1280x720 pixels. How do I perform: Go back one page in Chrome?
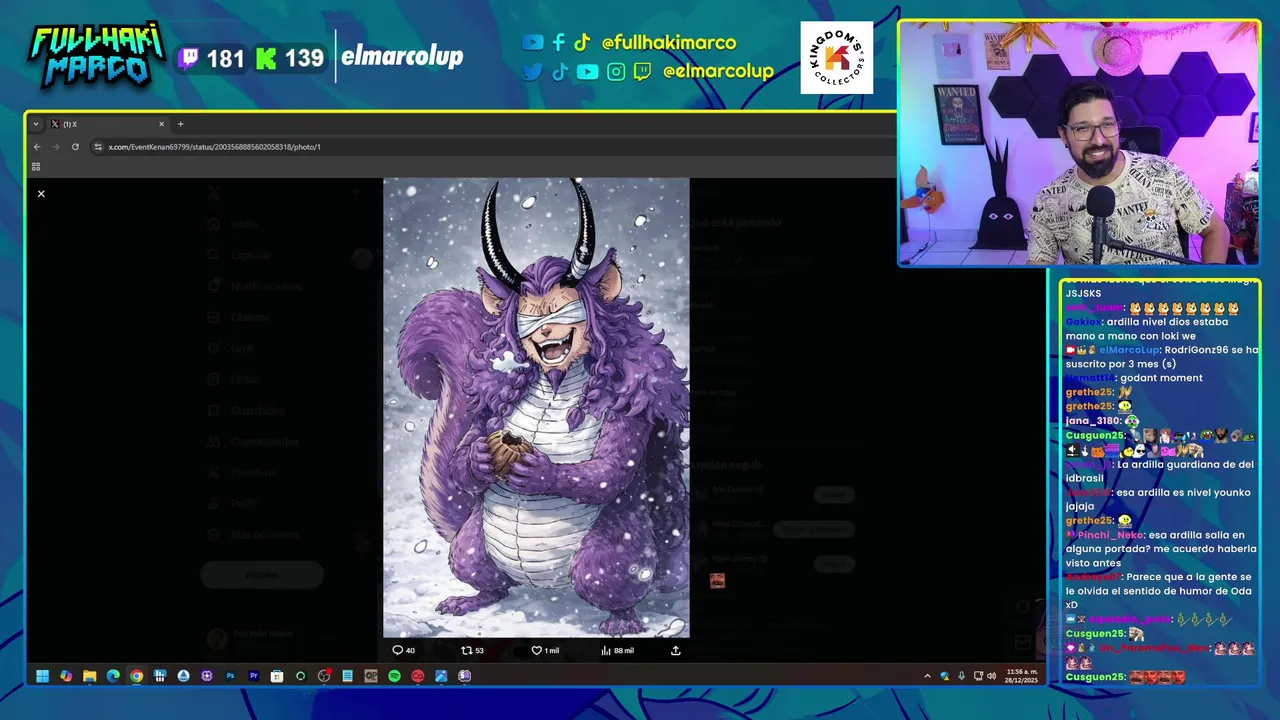pos(37,147)
